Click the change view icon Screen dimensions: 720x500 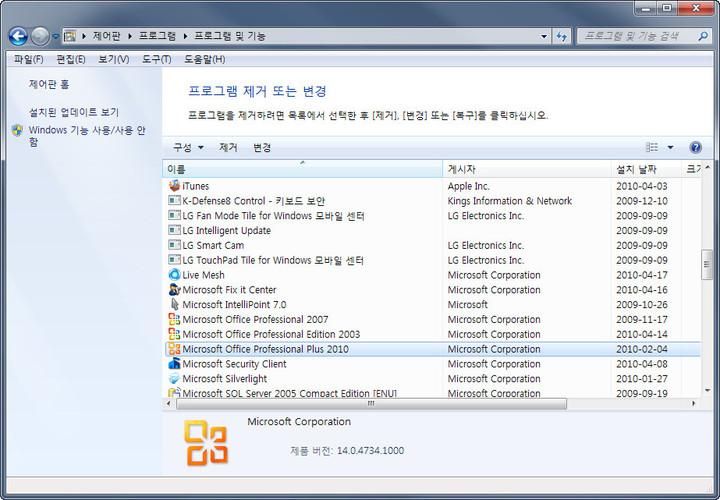click(652, 147)
